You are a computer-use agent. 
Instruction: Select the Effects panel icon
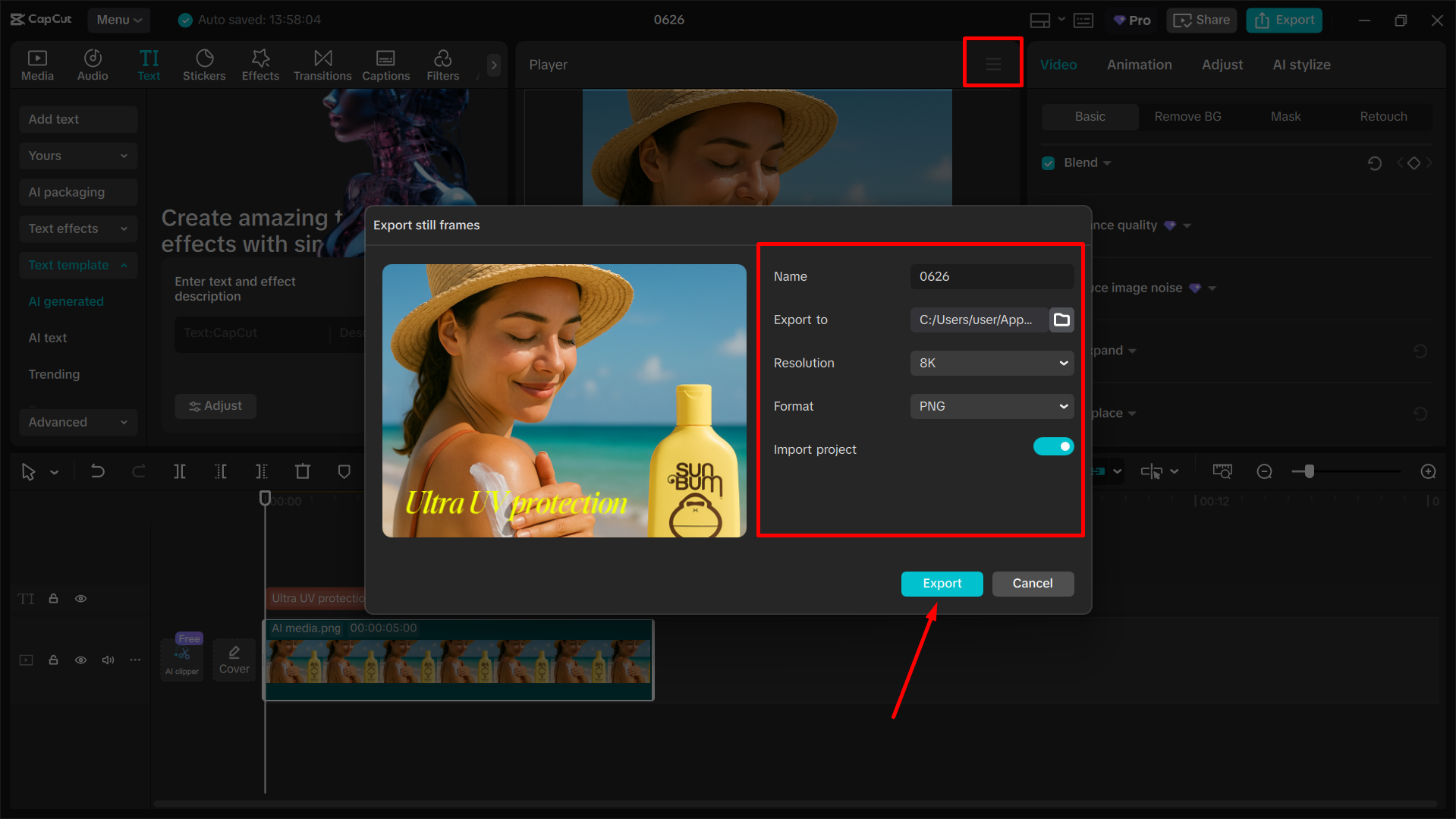coord(260,64)
